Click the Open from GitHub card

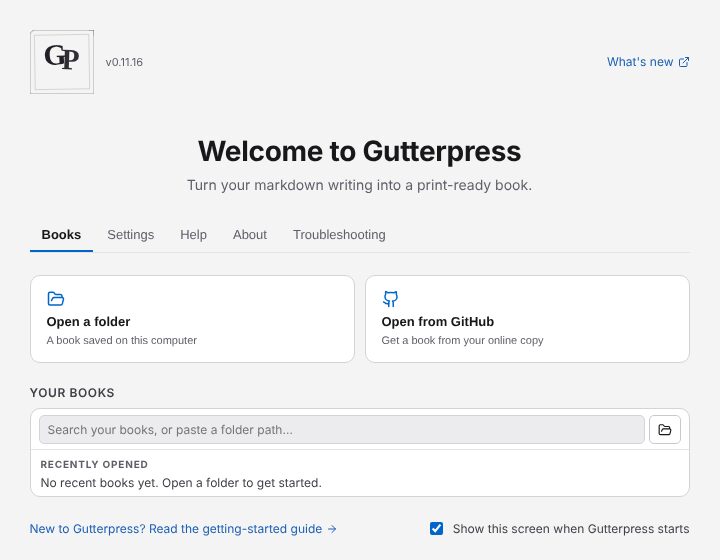528,319
